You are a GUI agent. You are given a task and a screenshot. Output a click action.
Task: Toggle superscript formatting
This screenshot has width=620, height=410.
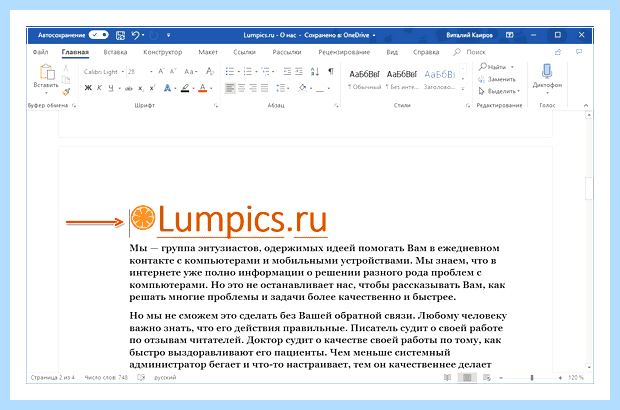153,88
